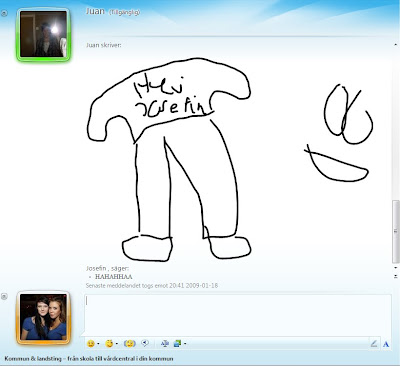Screen dimensions: 400x366
Task: Click contact name Juan in header
Action: click(x=95, y=11)
